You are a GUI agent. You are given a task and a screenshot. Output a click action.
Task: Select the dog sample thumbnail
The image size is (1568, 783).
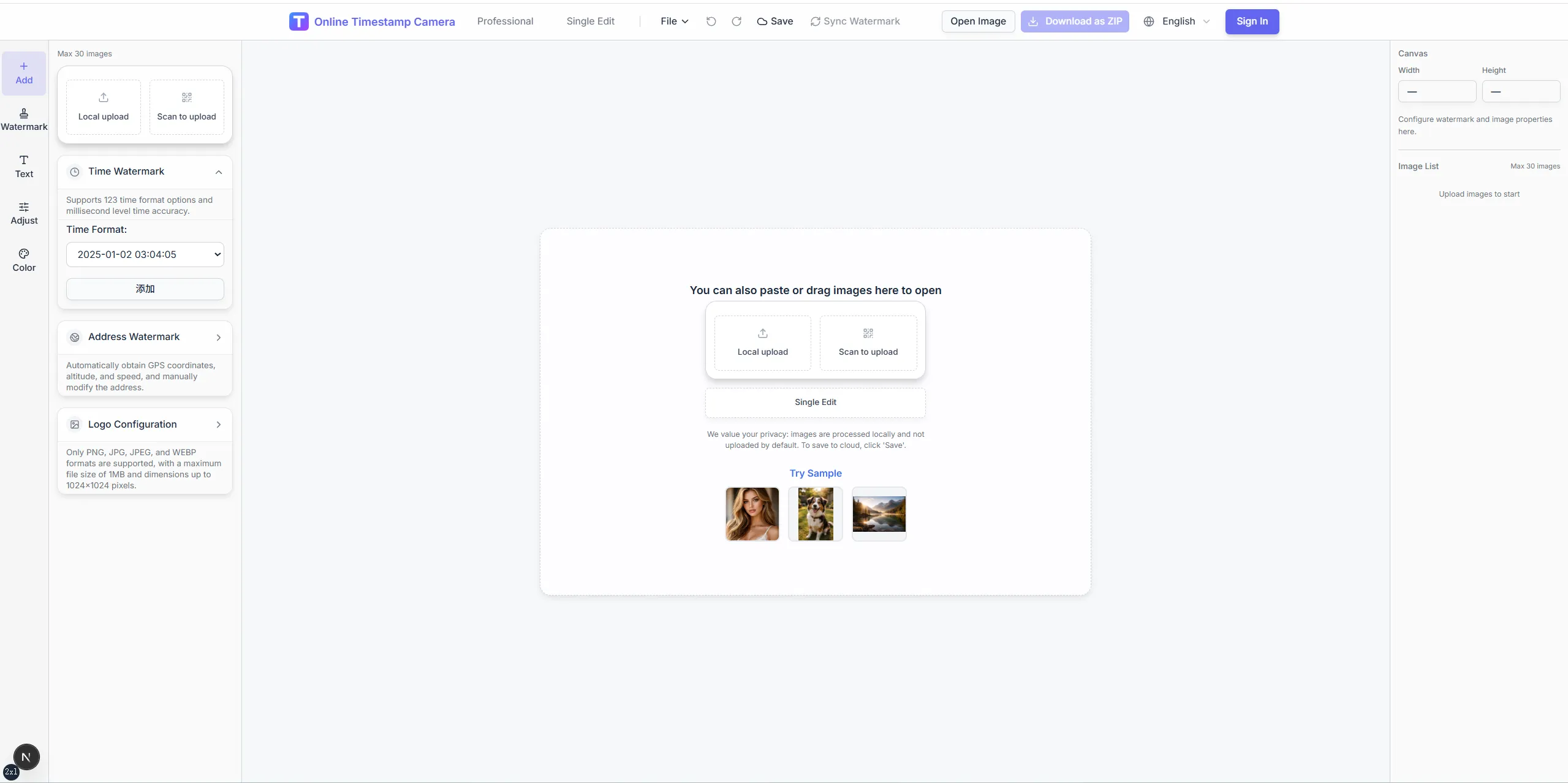click(816, 514)
